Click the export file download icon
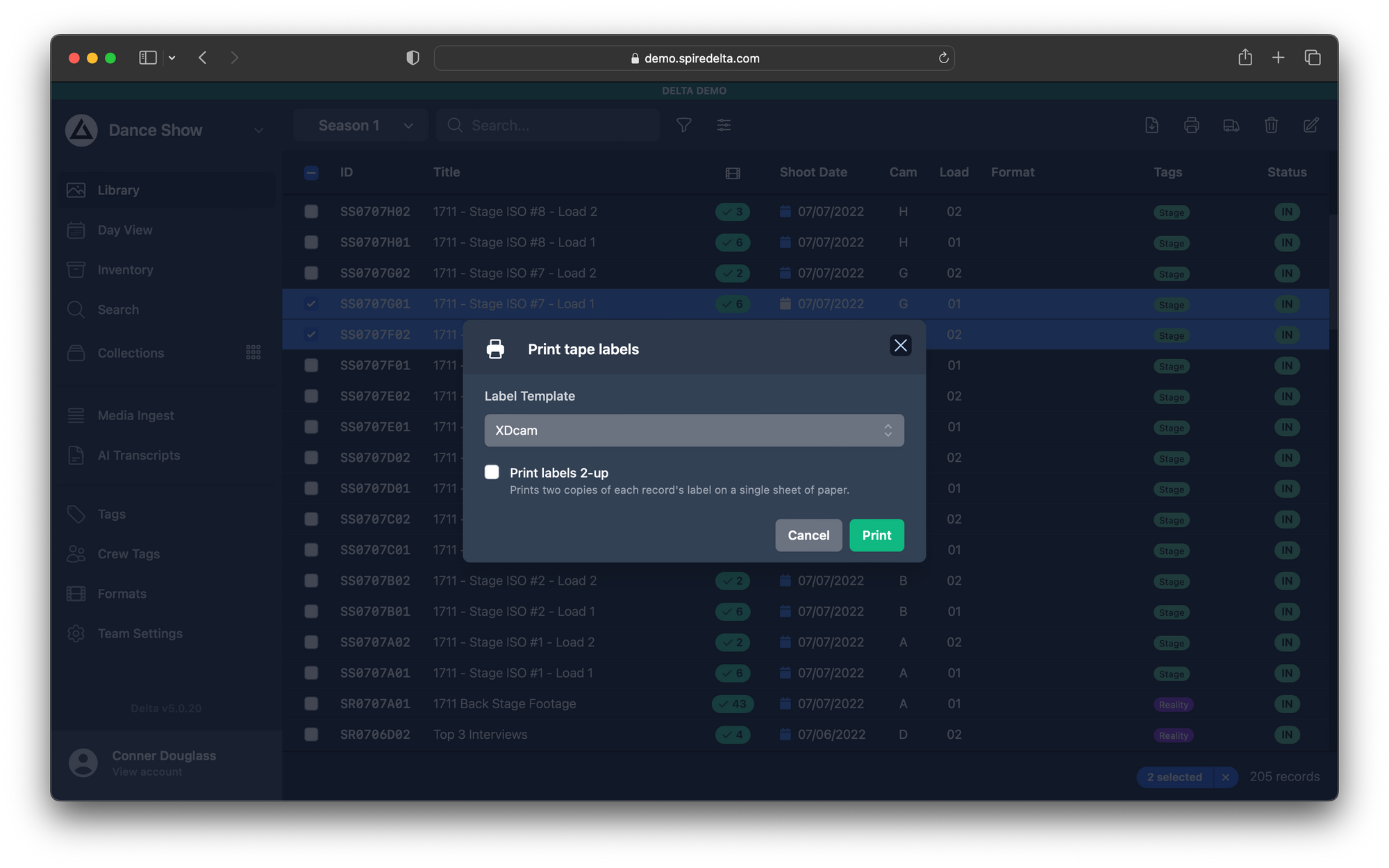The image size is (1389, 868). click(x=1151, y=125)
